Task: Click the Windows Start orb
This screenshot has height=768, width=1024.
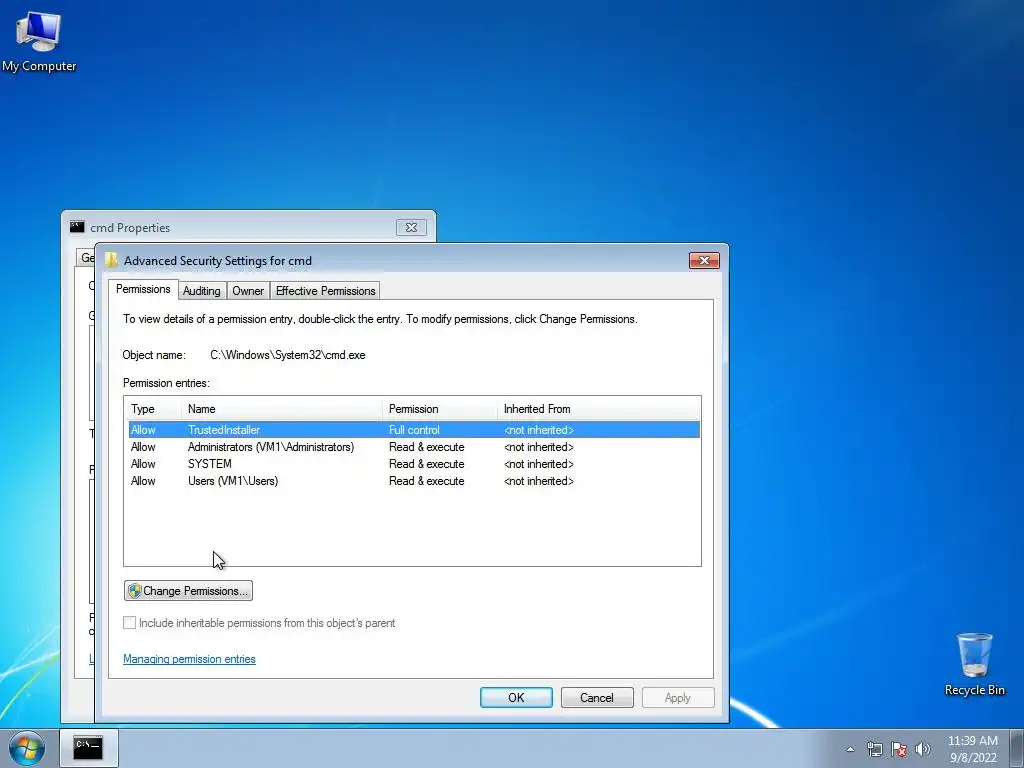Action: click(27, 748)
